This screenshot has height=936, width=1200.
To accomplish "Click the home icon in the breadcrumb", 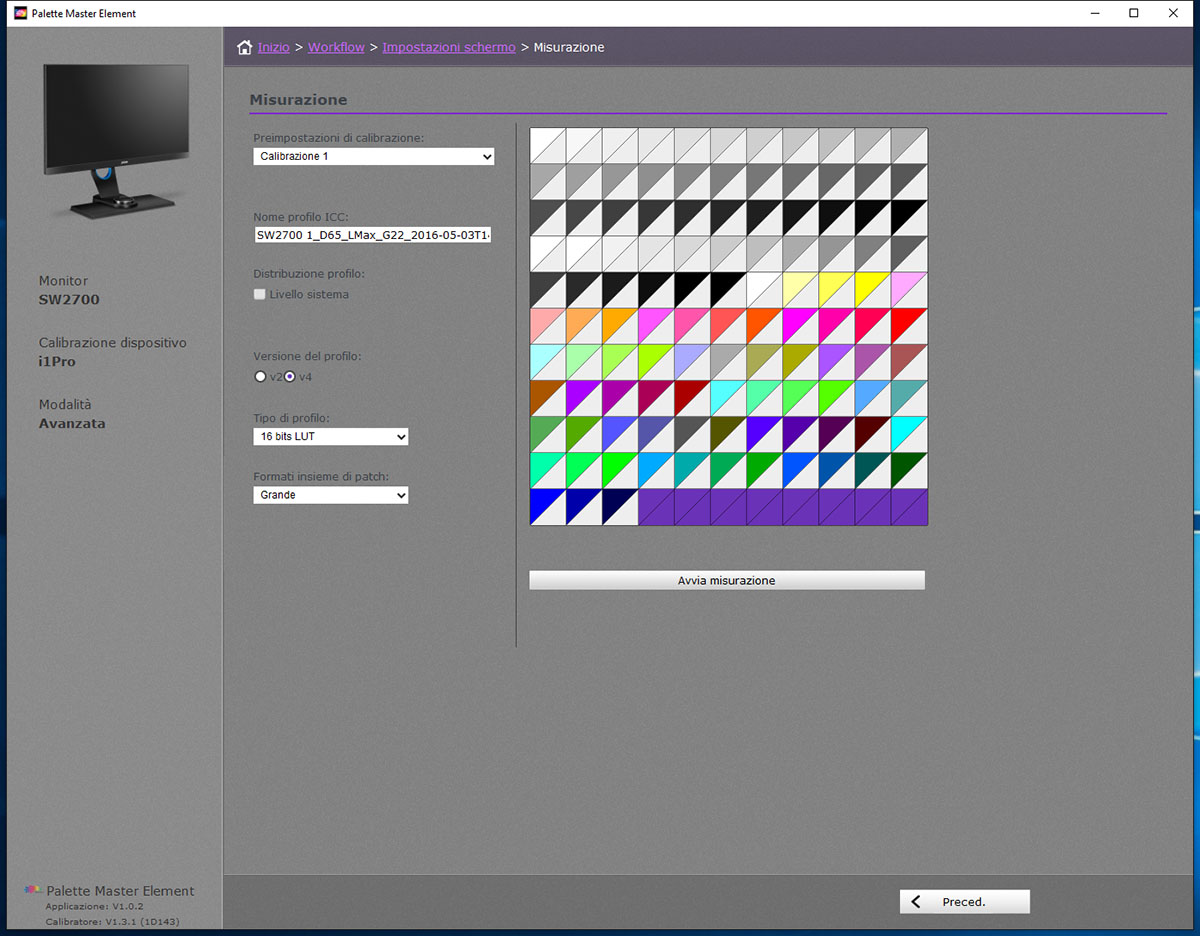I will (244, 47).
